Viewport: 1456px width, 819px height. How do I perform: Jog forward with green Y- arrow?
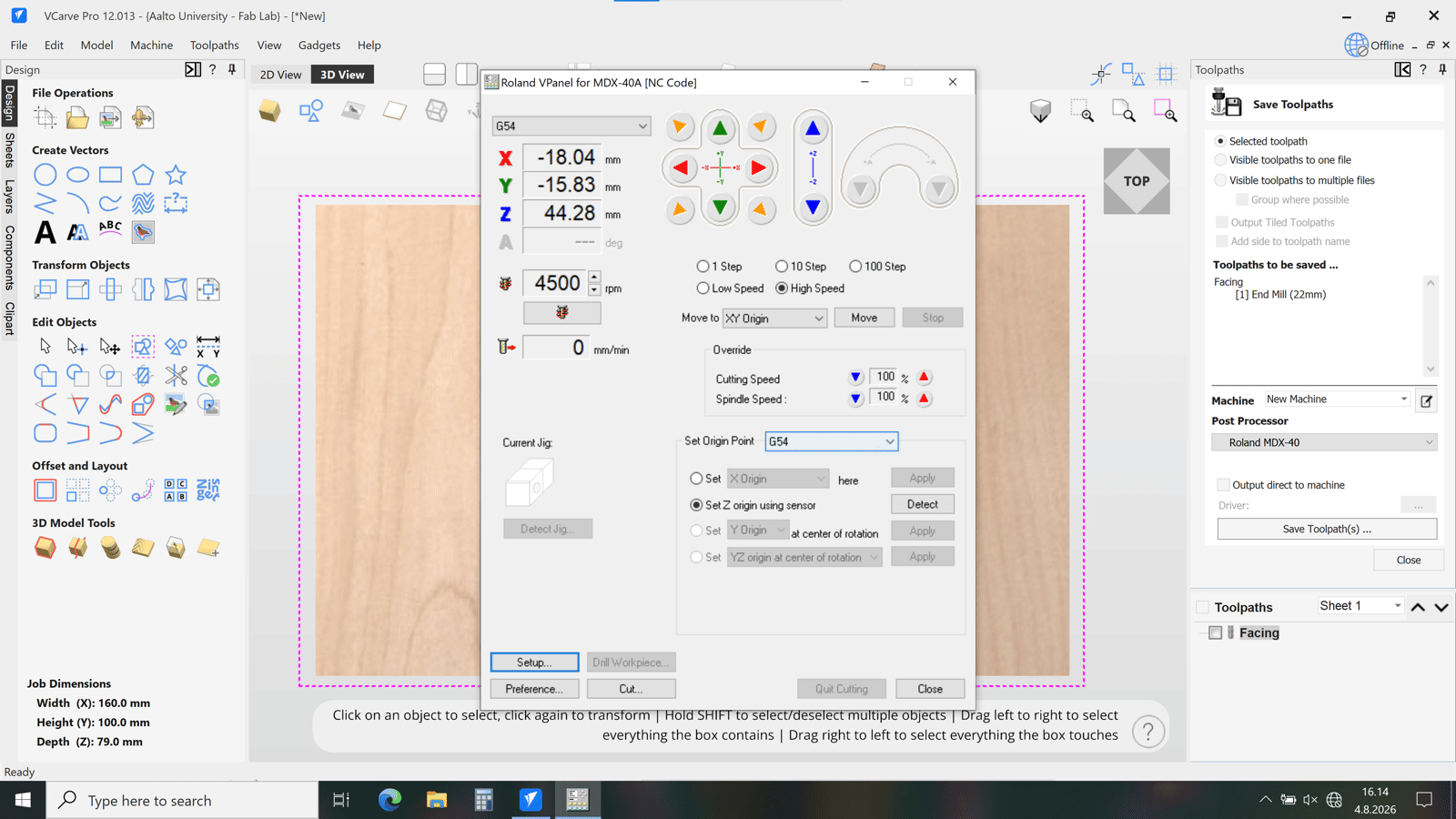click(x=720, y=208)
